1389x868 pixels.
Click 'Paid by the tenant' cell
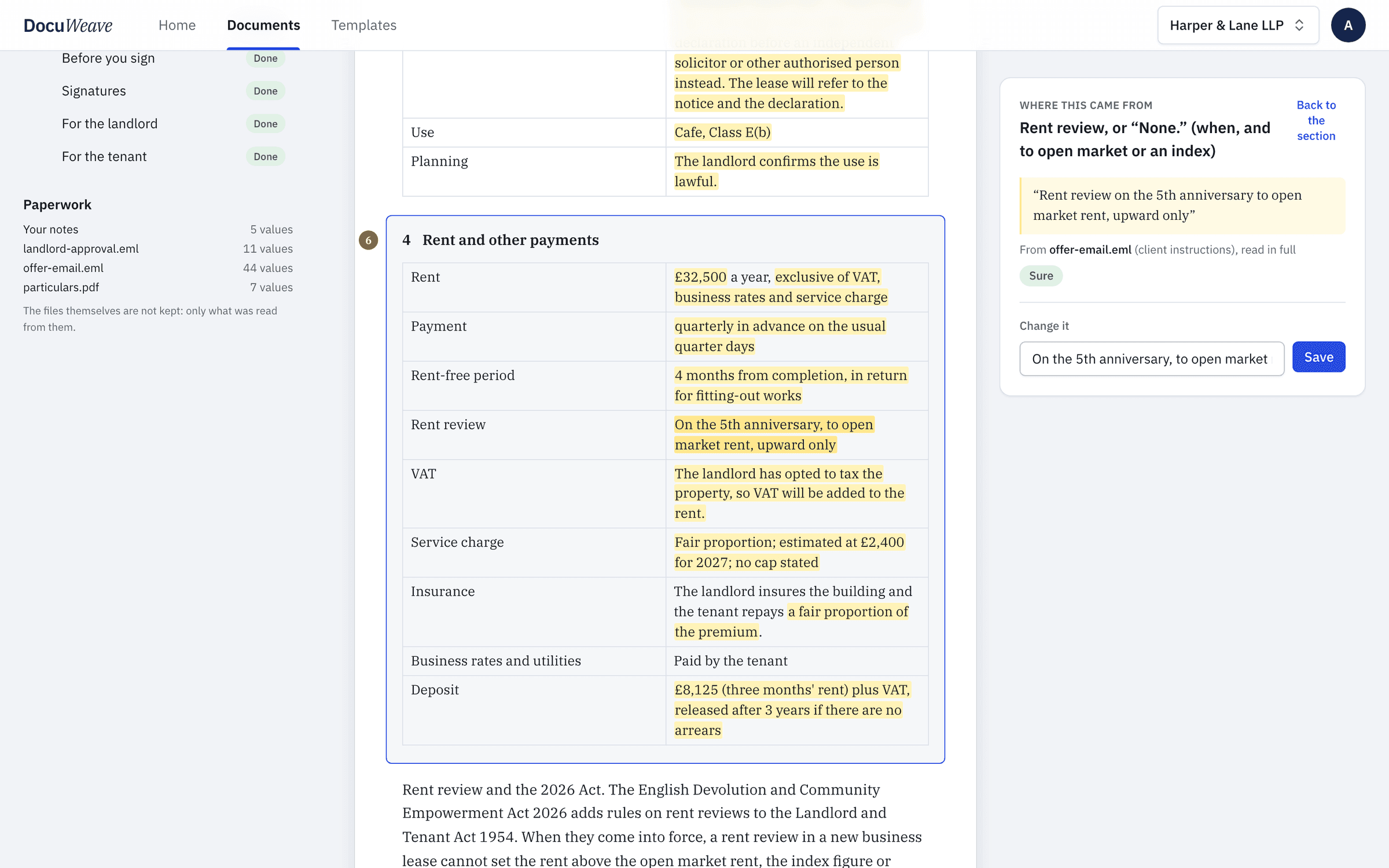click(797, 661)
